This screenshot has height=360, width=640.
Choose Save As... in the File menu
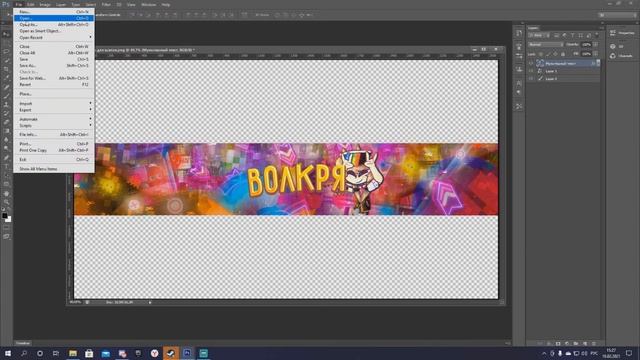[x=53, y=66]
